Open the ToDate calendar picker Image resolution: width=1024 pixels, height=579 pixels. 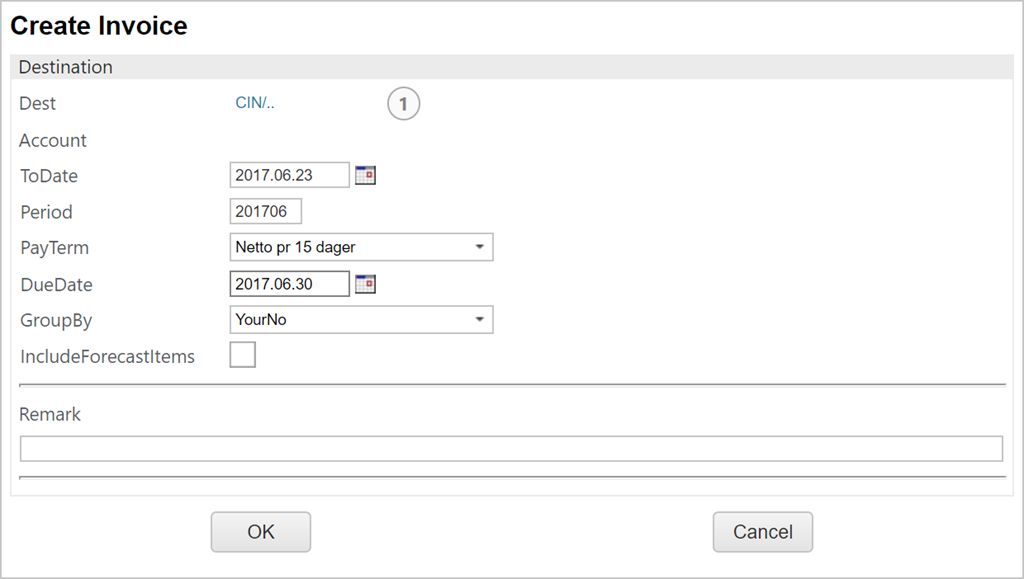[x=365, y=176]
